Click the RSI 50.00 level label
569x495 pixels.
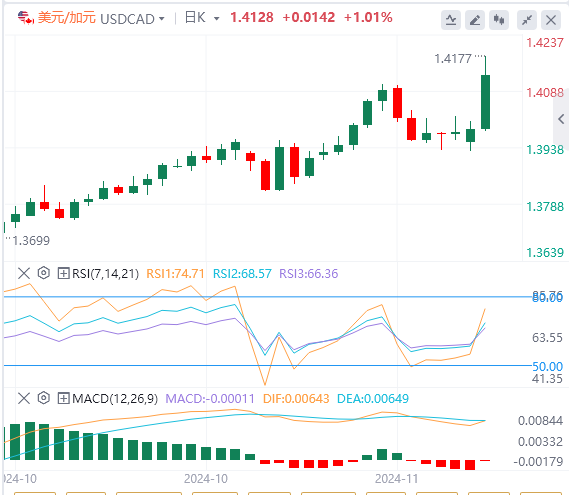547,367
